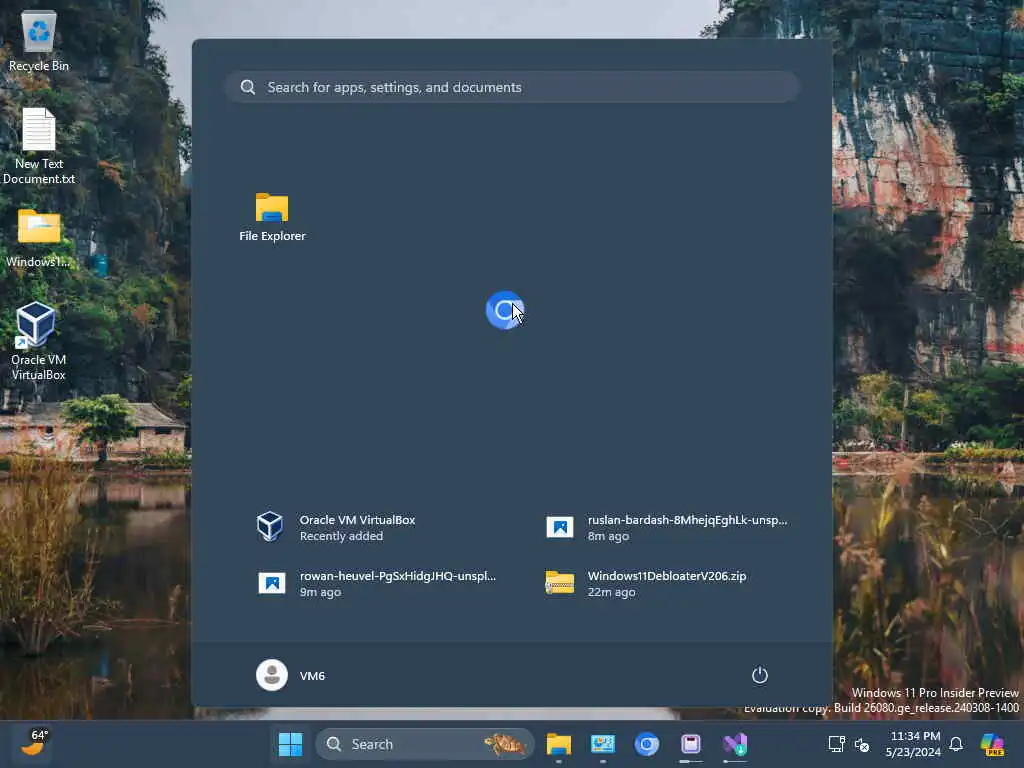This screenshot has height=768, width=1024.
Task: Select the Recycle Bin desktop icon
Action: pyautogui.click(x=39, y=41)
